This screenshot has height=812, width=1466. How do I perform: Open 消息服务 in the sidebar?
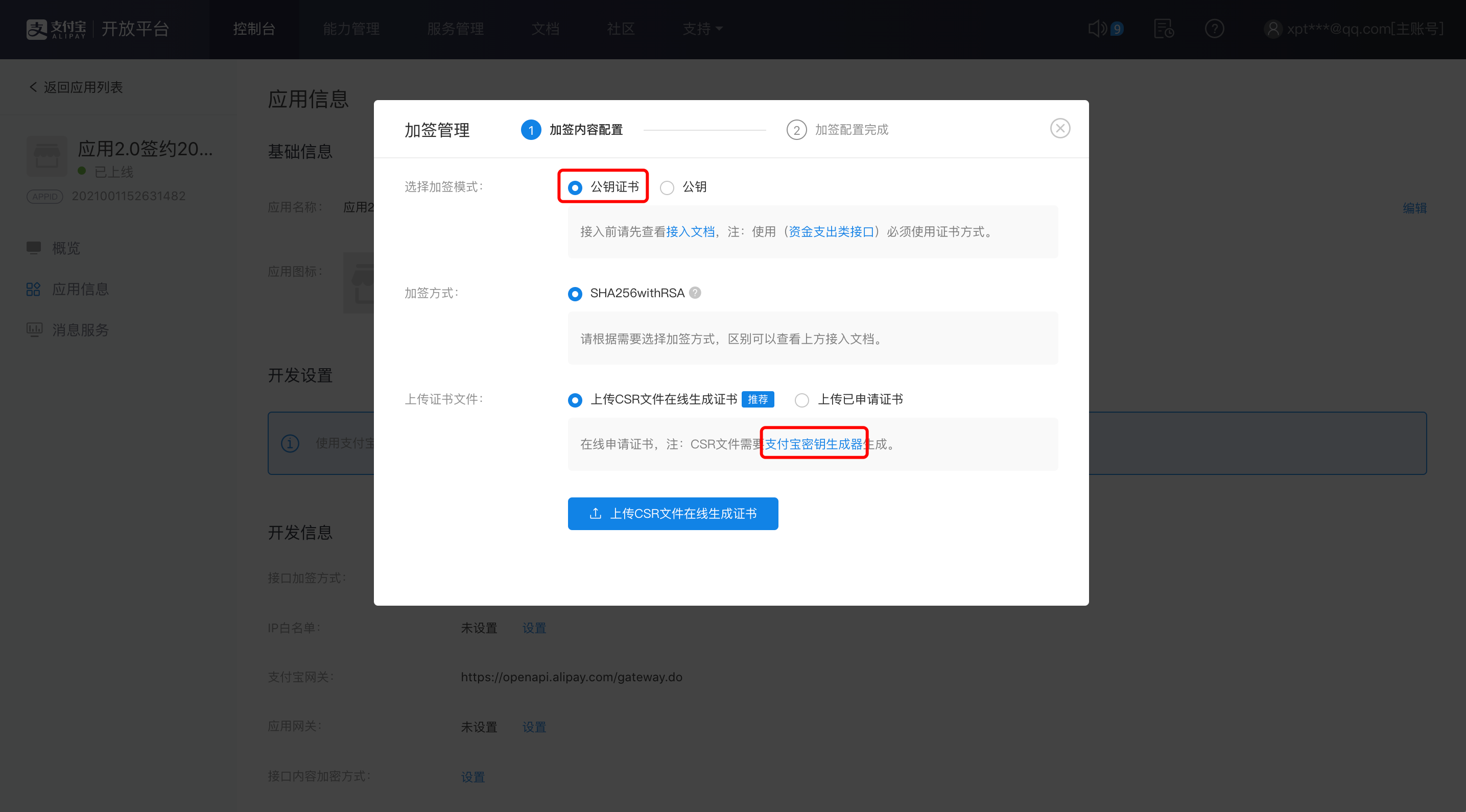80,330
